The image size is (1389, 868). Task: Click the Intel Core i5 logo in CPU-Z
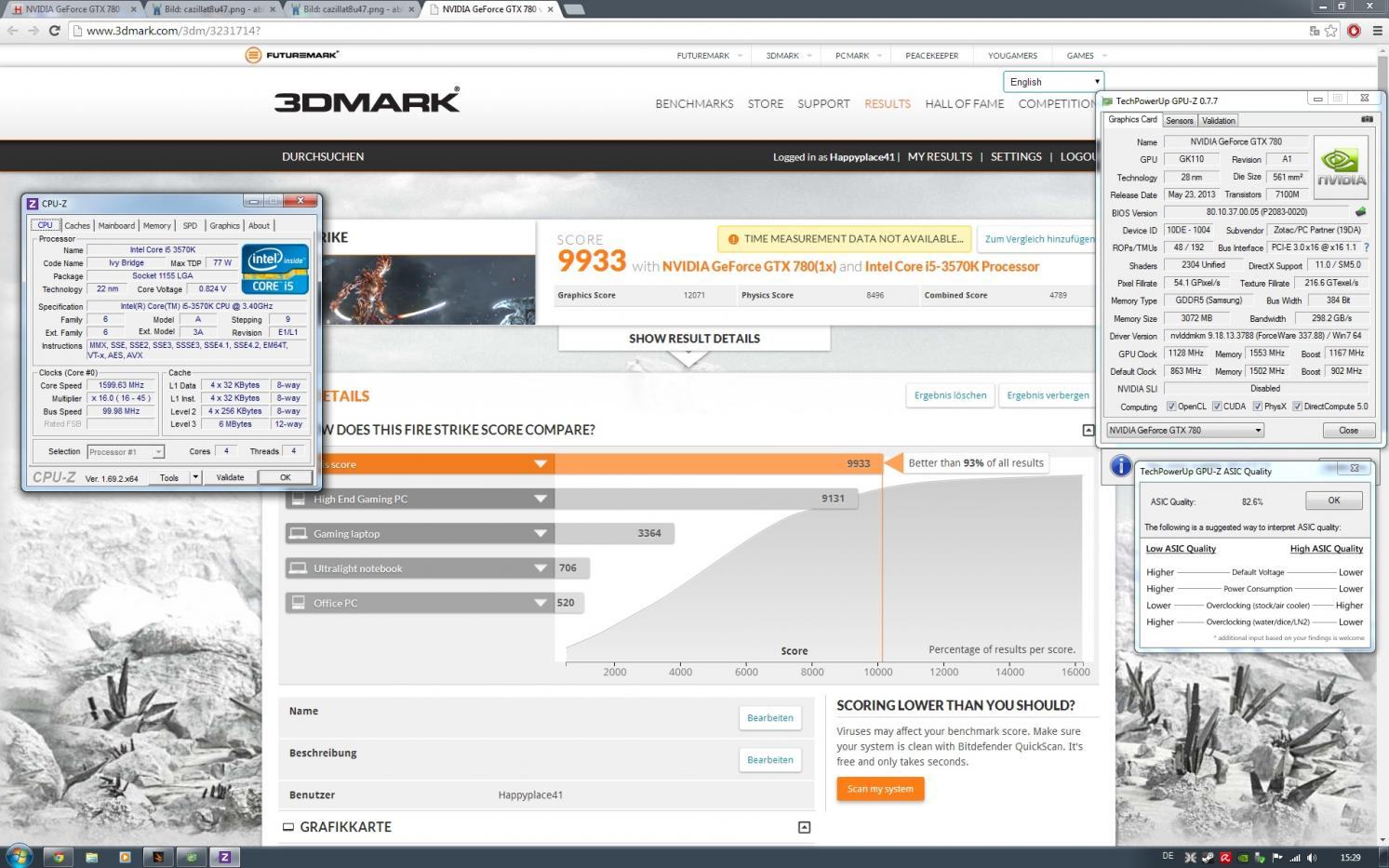point(274,268)
